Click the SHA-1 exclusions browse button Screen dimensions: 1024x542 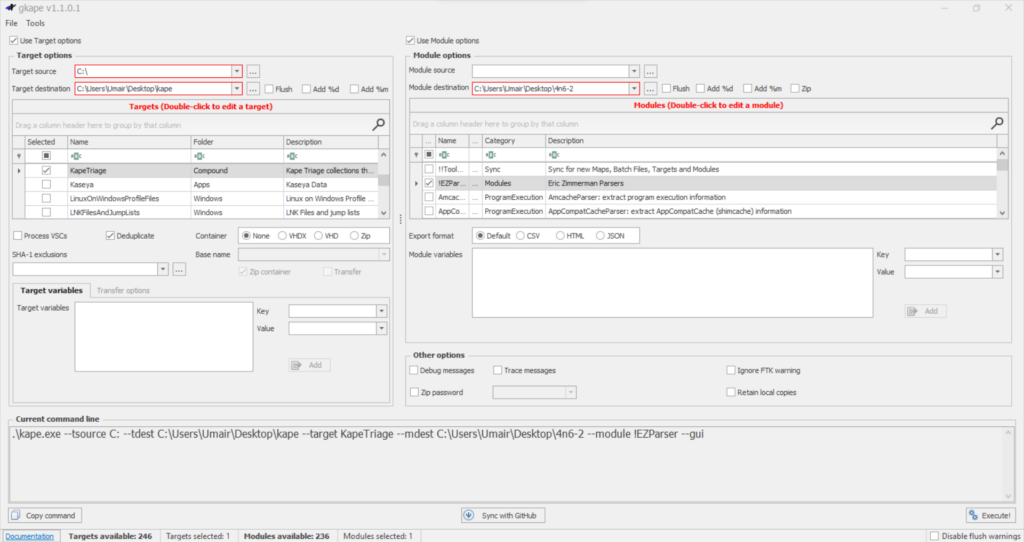click(x=179, y=269)
